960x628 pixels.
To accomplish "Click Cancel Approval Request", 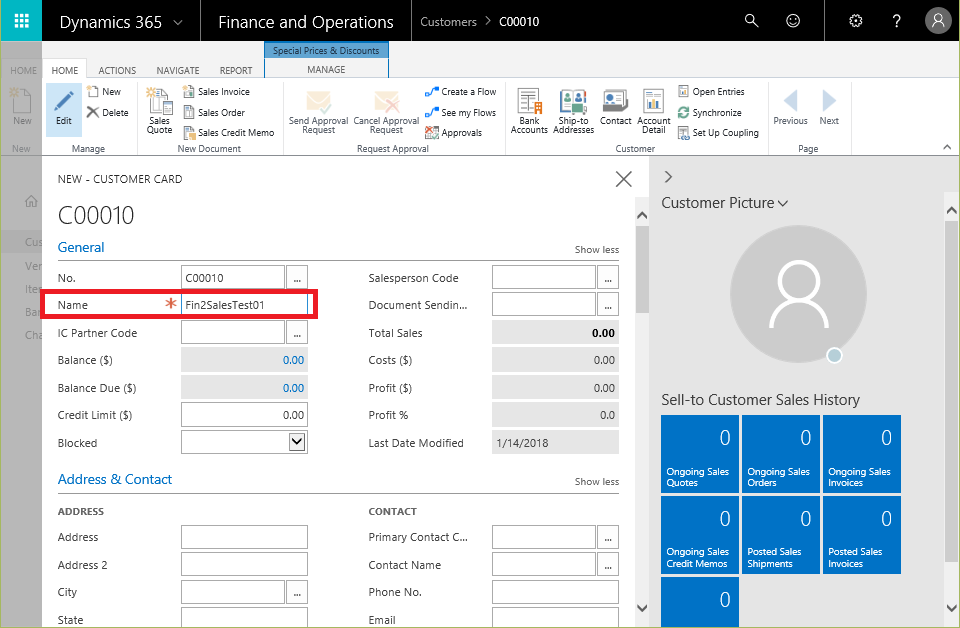I will pos(386,112).
